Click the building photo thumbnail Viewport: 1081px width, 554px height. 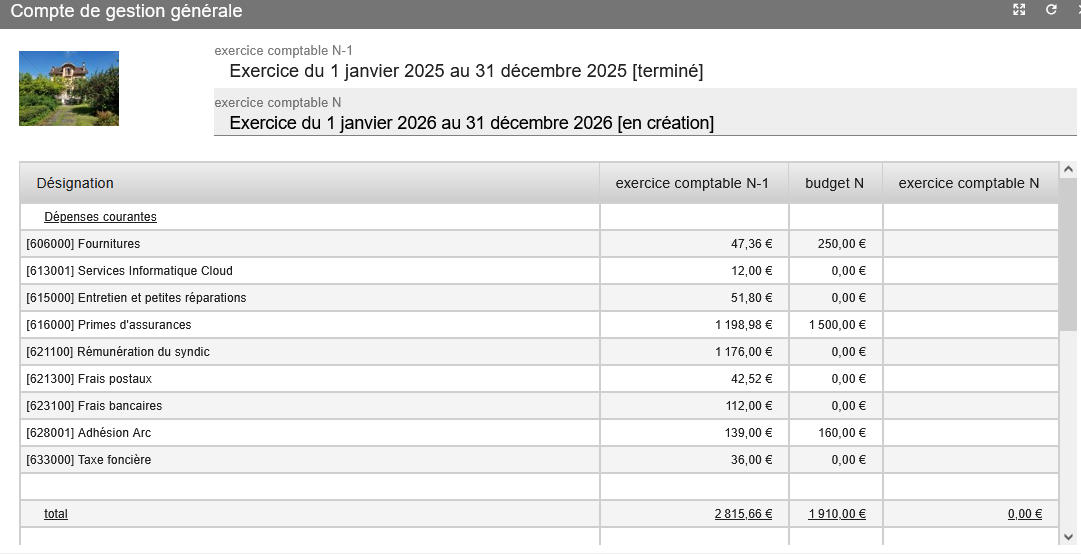pos(69,88)
